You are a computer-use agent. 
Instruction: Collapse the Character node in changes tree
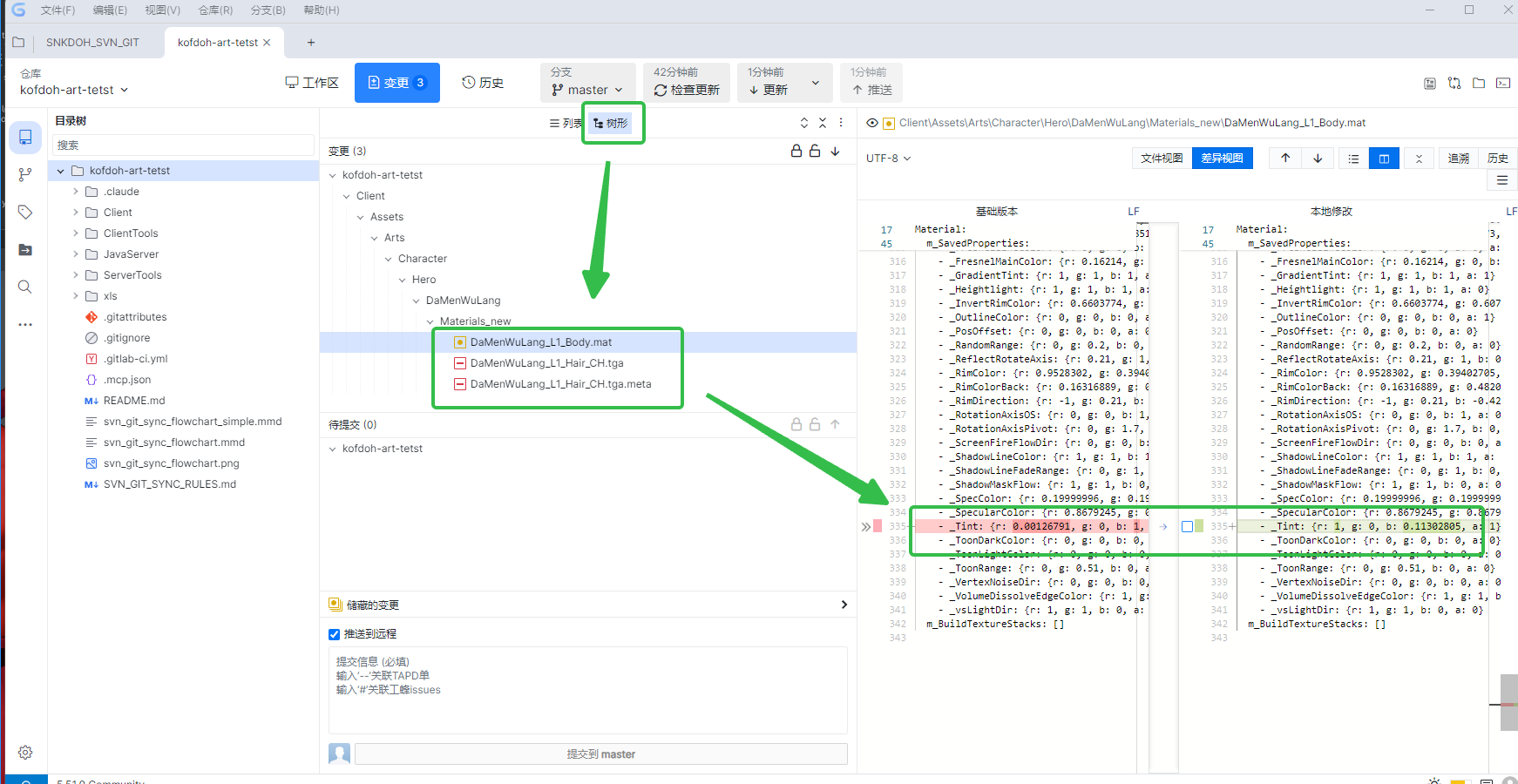[x=389, y=259]
